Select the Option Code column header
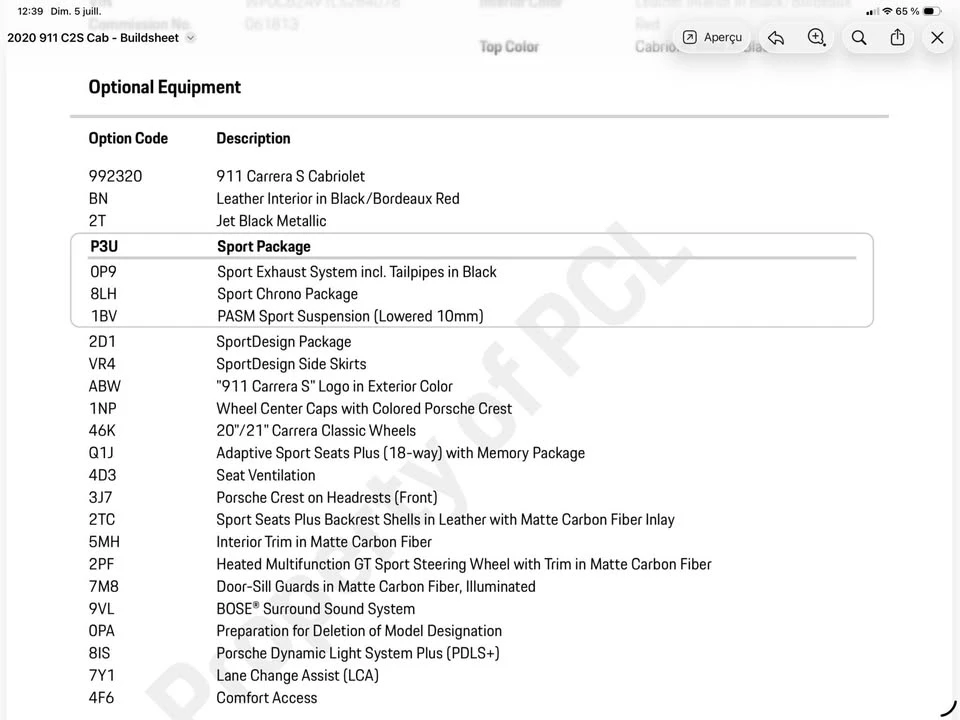Viewport: 960px width, 720px height. 128,138
